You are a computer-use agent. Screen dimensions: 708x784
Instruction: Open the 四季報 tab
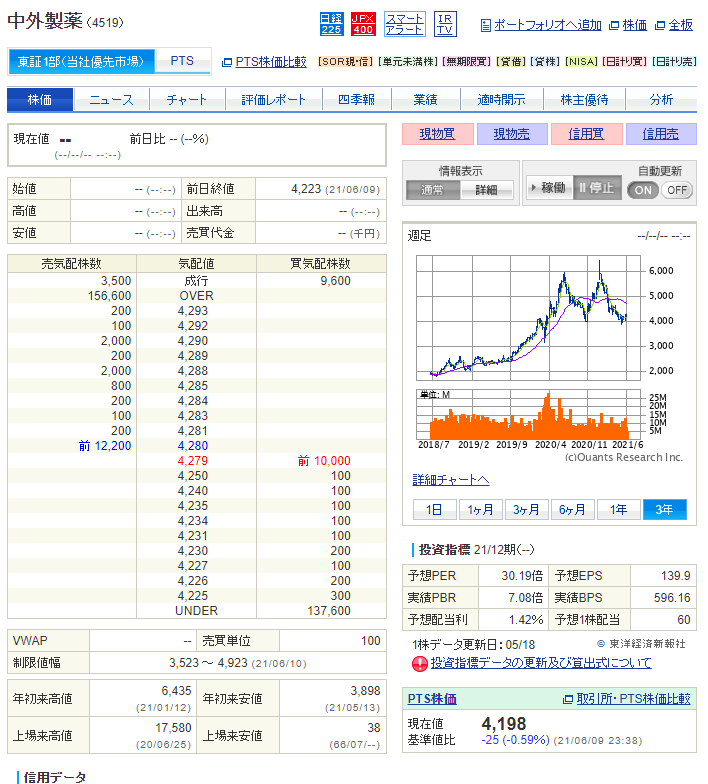pos(356,100)
